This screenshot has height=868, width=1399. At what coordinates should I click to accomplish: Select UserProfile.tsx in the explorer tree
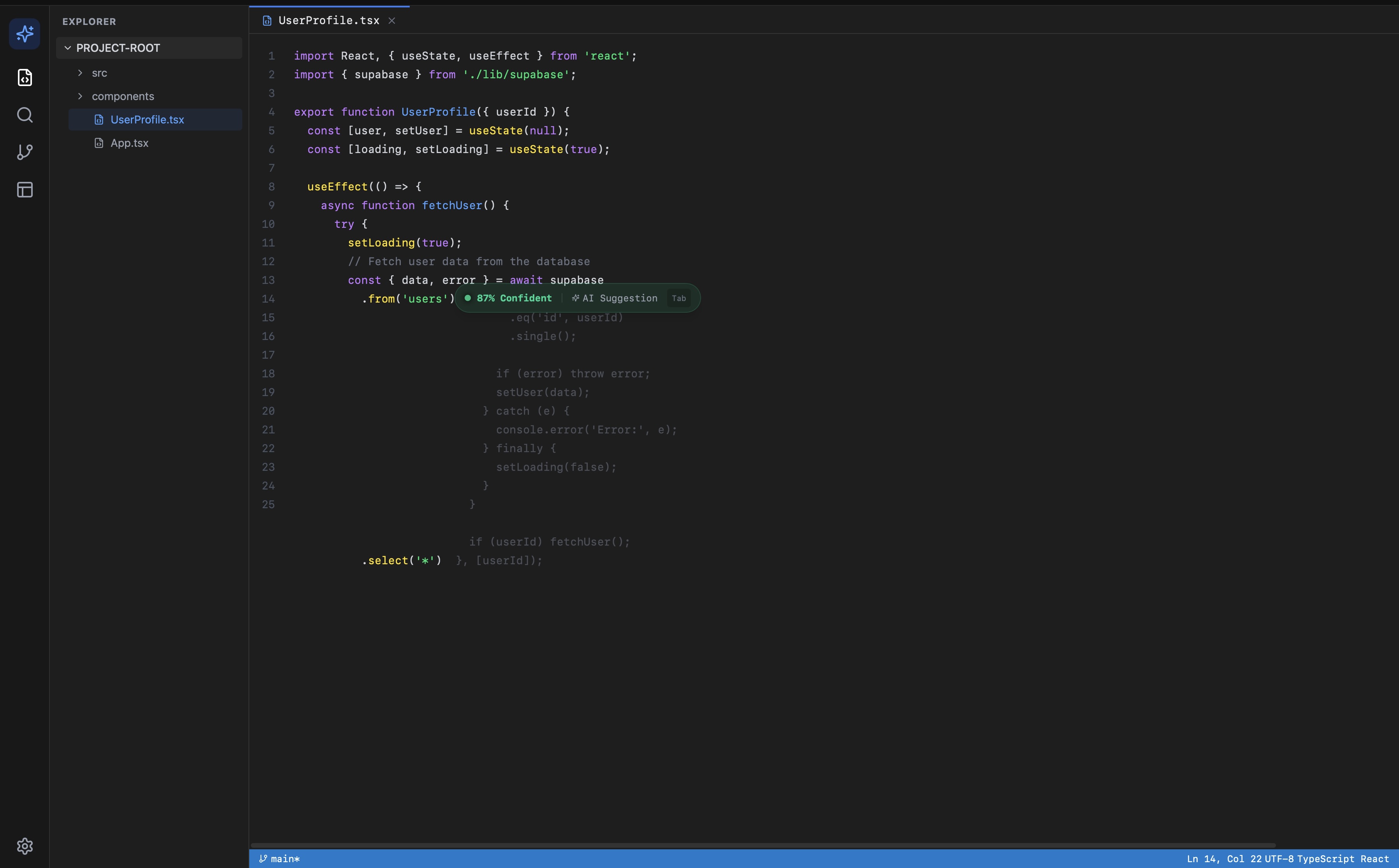[x=148, y=120]
